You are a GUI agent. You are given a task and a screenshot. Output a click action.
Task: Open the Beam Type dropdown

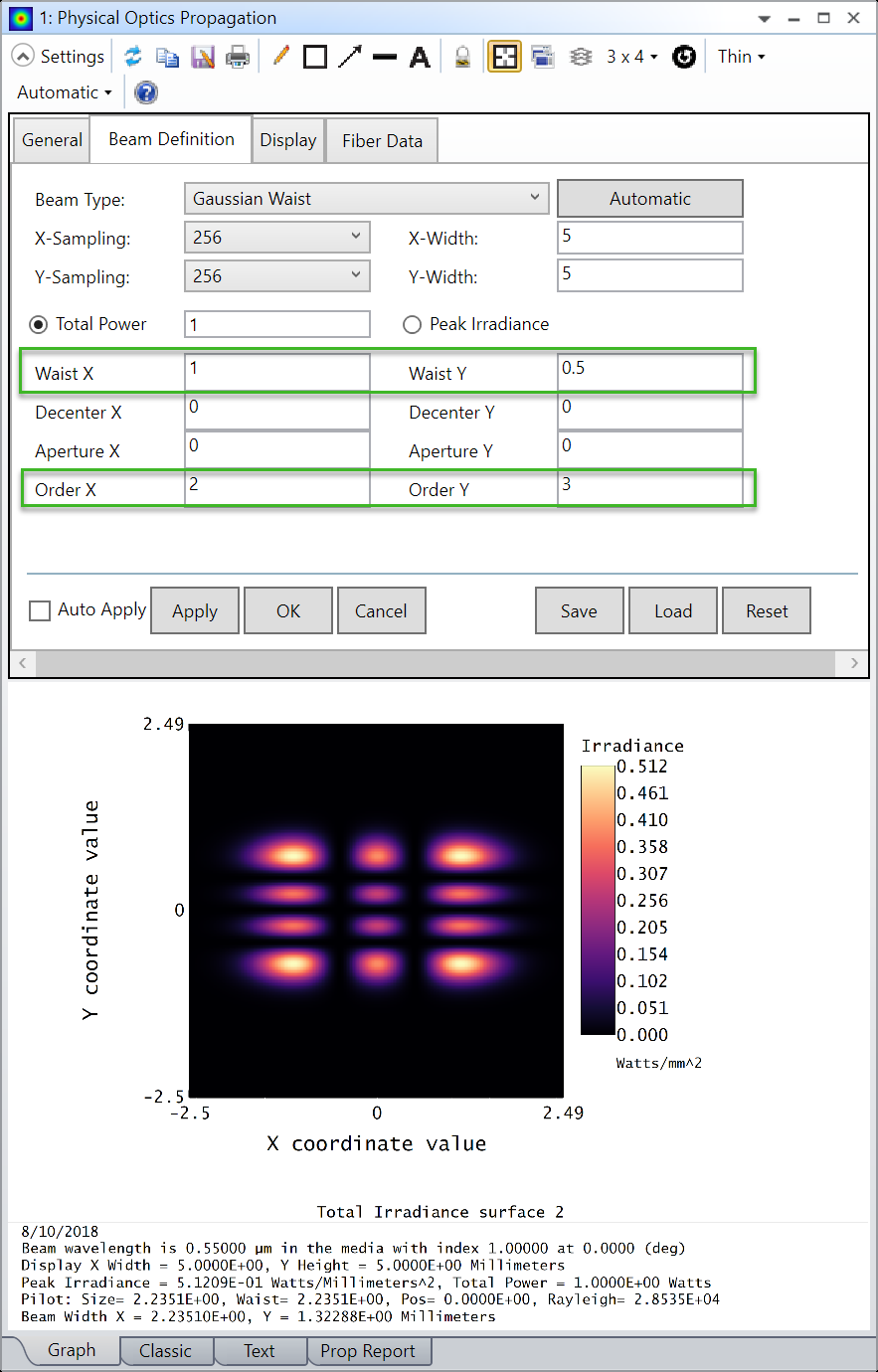366,199
